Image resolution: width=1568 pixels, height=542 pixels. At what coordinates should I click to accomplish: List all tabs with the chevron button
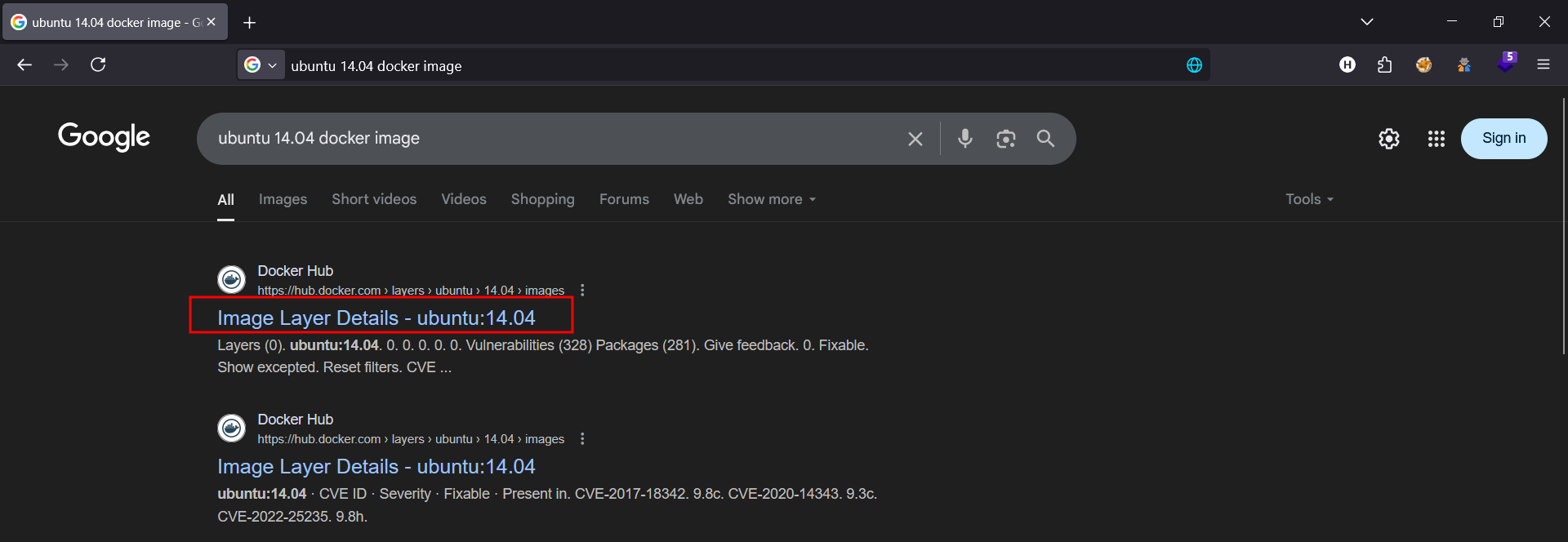tap(1366, 22)
